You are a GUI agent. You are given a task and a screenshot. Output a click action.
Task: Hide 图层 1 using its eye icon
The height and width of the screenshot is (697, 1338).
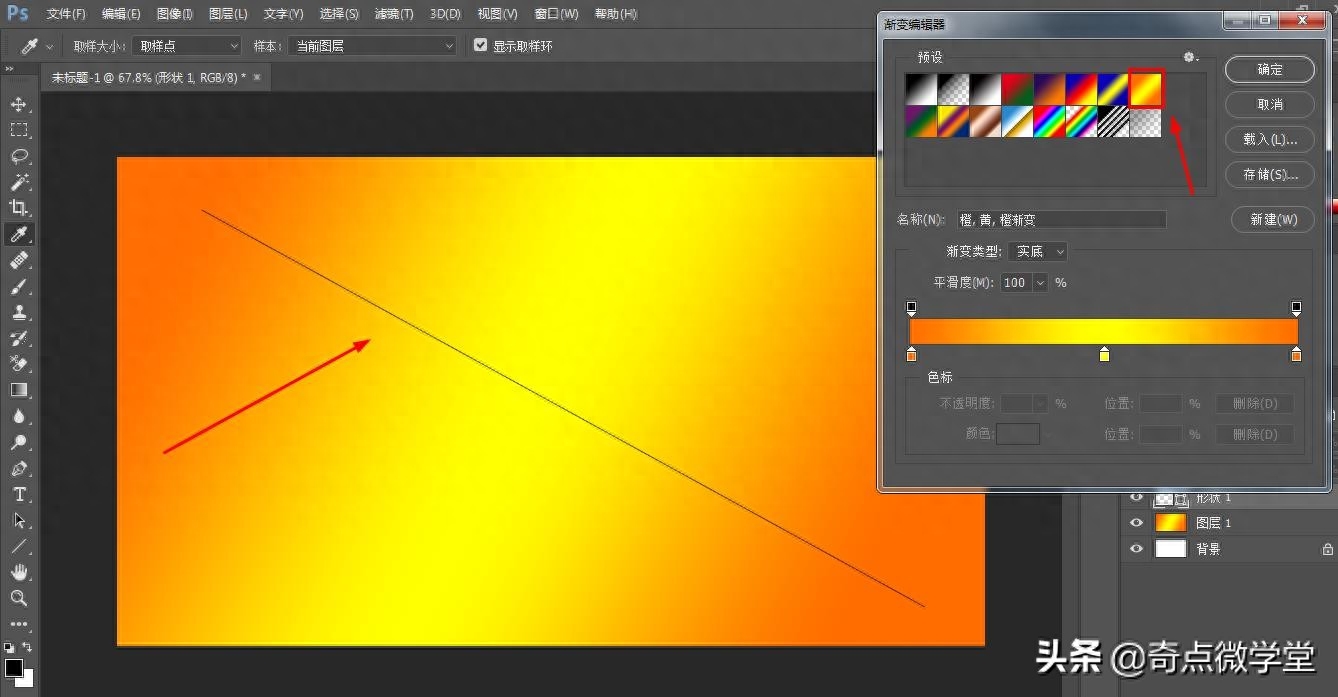click(1136, 523)
